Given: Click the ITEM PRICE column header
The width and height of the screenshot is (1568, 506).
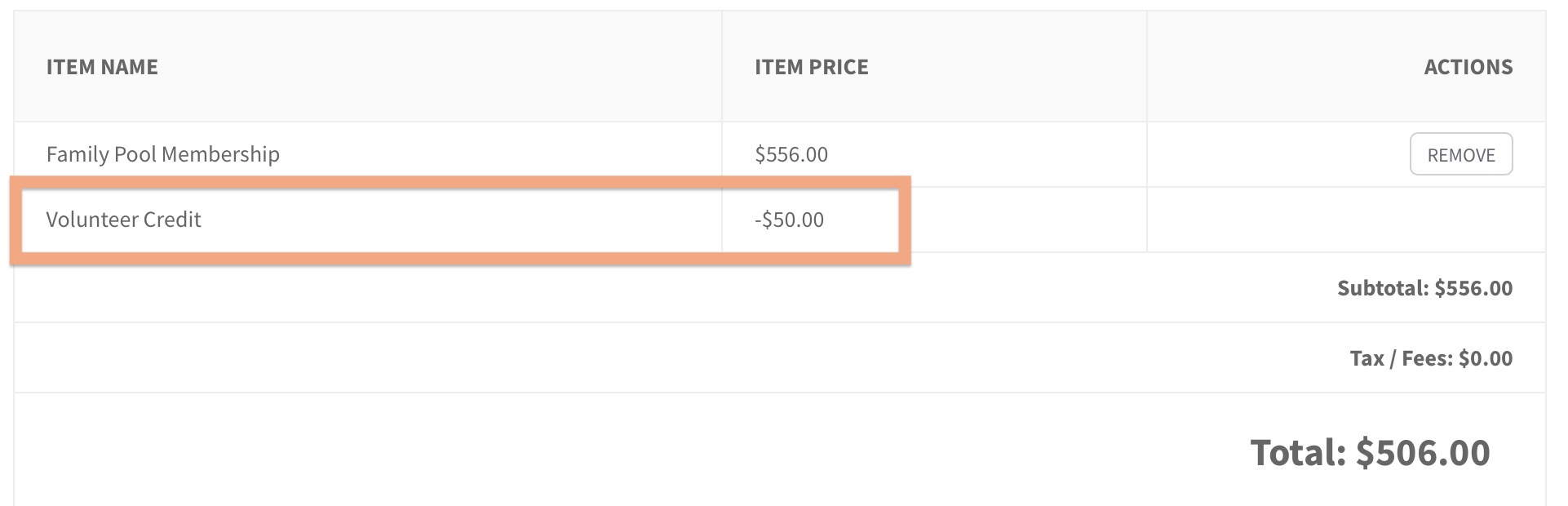Looking at the screenshot, I should coord(811,67).
